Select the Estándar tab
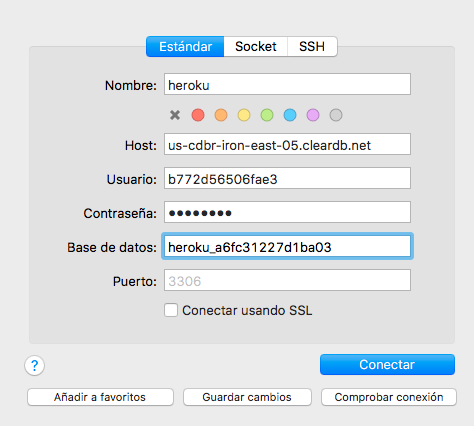Image resolution: width=474 pixels, height=426 pixels. 185,46
